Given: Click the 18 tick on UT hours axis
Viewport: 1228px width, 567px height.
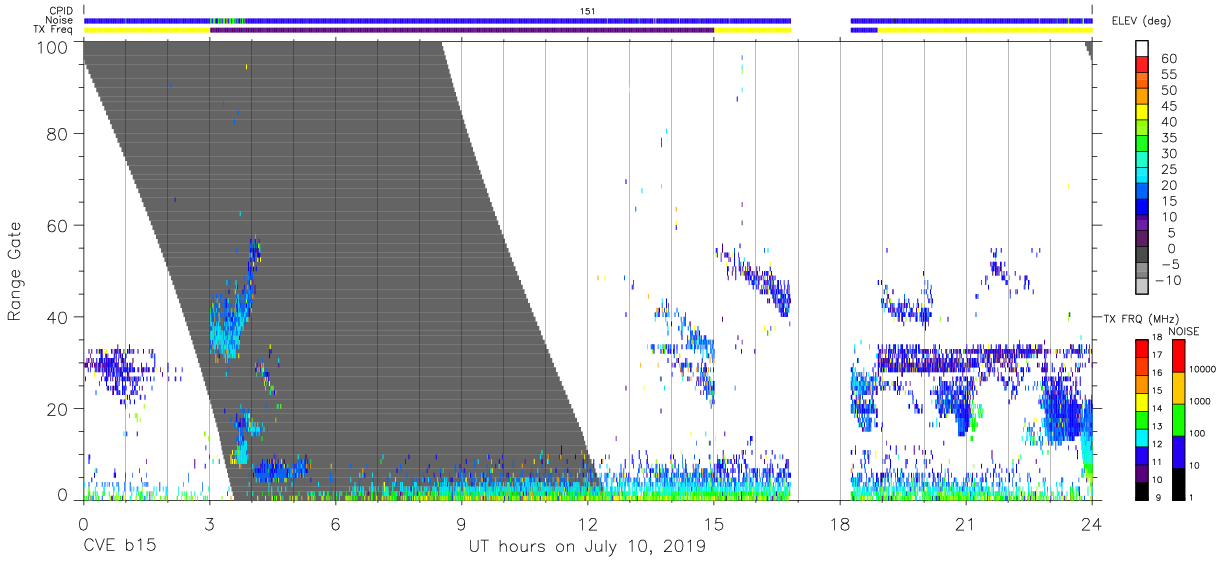Looking at the screenshot, I should pos(840,524).
